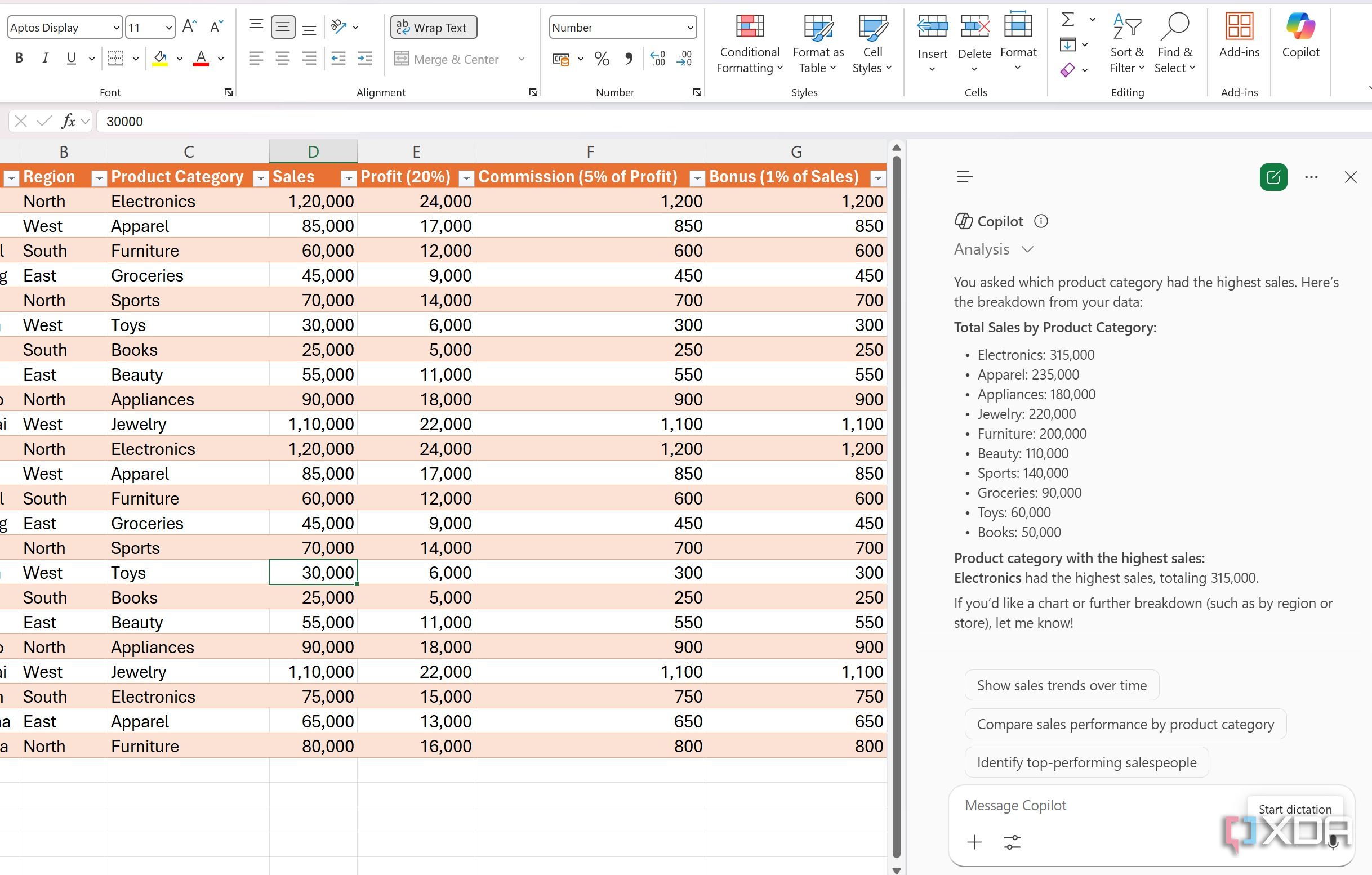
Task: Increase decimal places
Action: tap(657, 59)
